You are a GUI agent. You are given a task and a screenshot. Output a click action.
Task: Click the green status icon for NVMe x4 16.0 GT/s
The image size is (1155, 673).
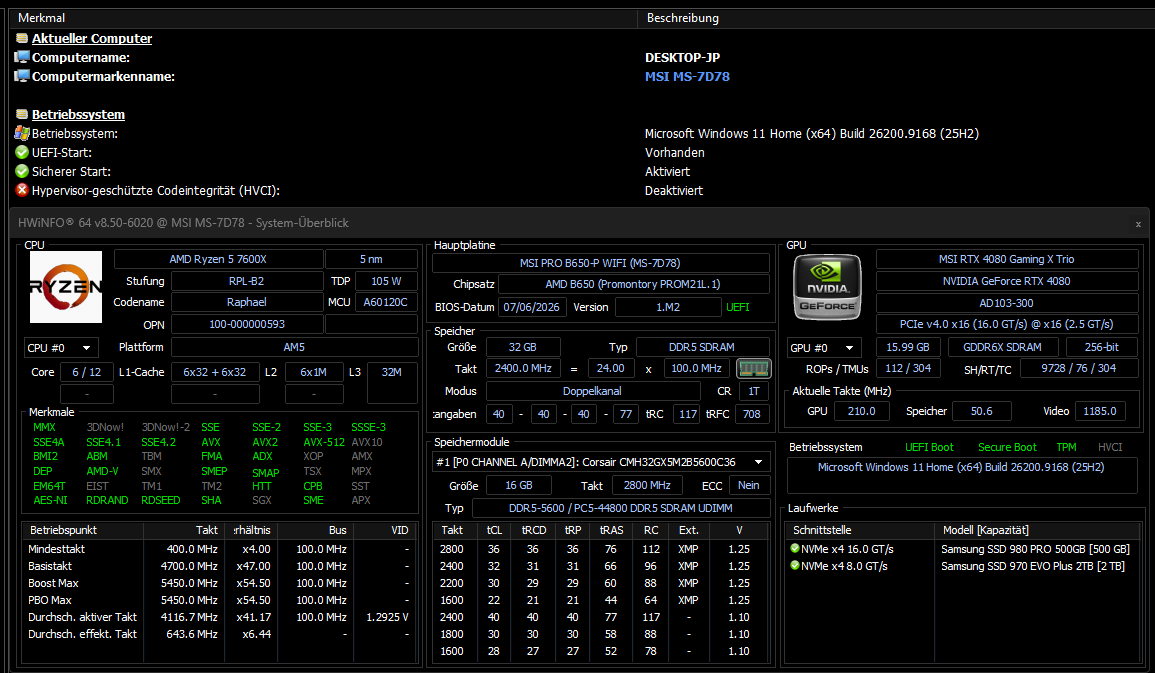point(795,549)
